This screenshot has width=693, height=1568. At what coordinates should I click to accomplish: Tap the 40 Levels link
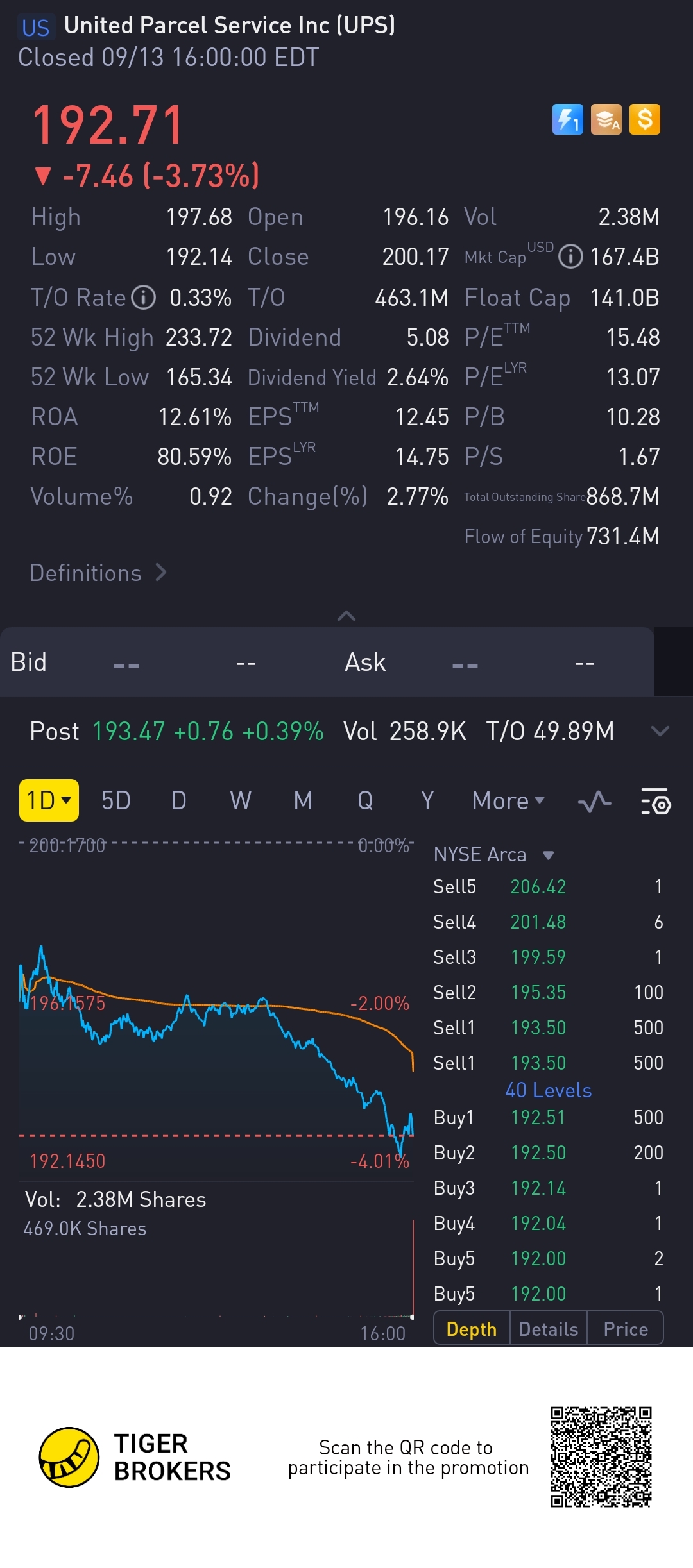pos(549,1090)
